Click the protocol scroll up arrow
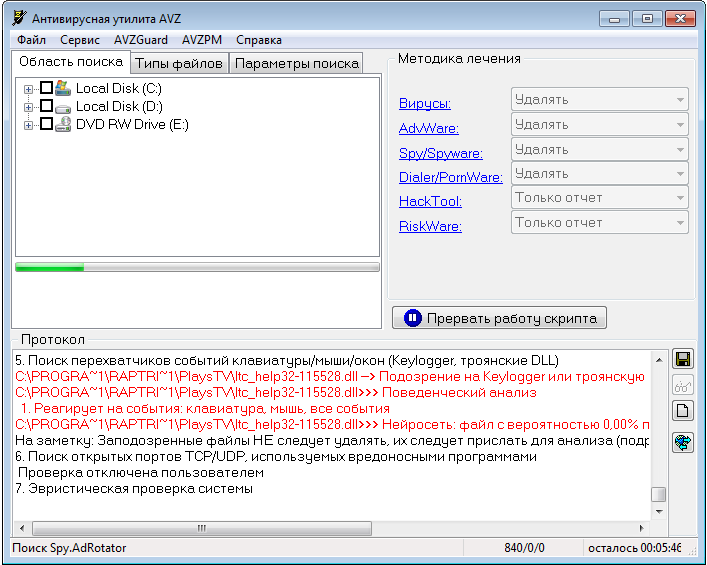The image size is (707, 565). tap(659, 360)
